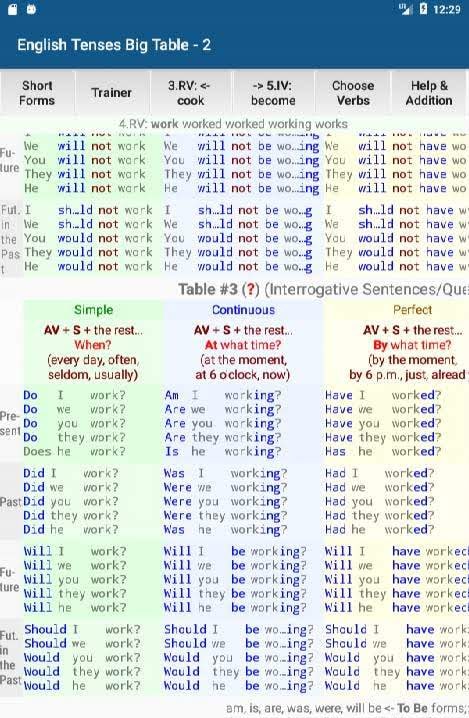The image size is (469, 718).
Task: Tap 'Would he work?' row in Simple column
Action: point(82,686)
